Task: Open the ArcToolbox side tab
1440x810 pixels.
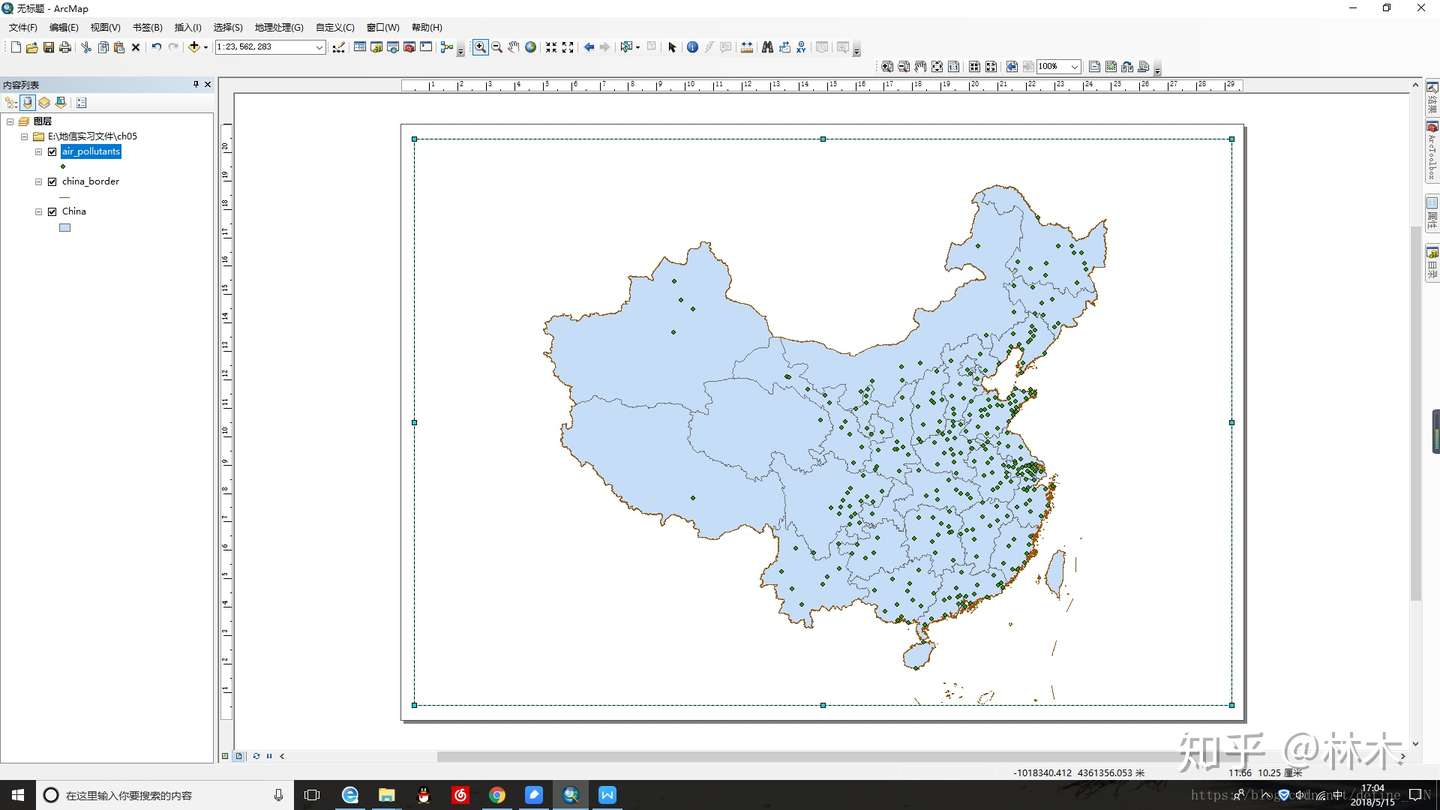Action: tap(1432, 153)
